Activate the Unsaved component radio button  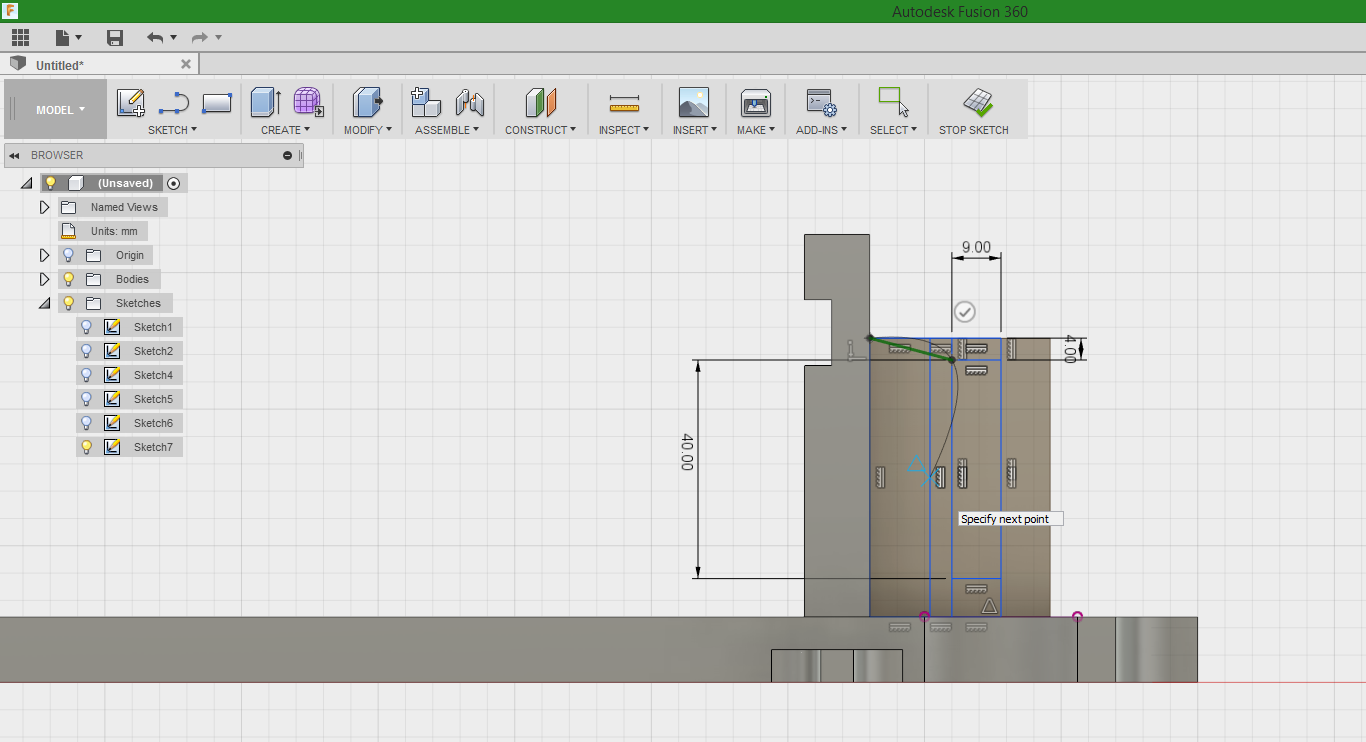point(174,183)
